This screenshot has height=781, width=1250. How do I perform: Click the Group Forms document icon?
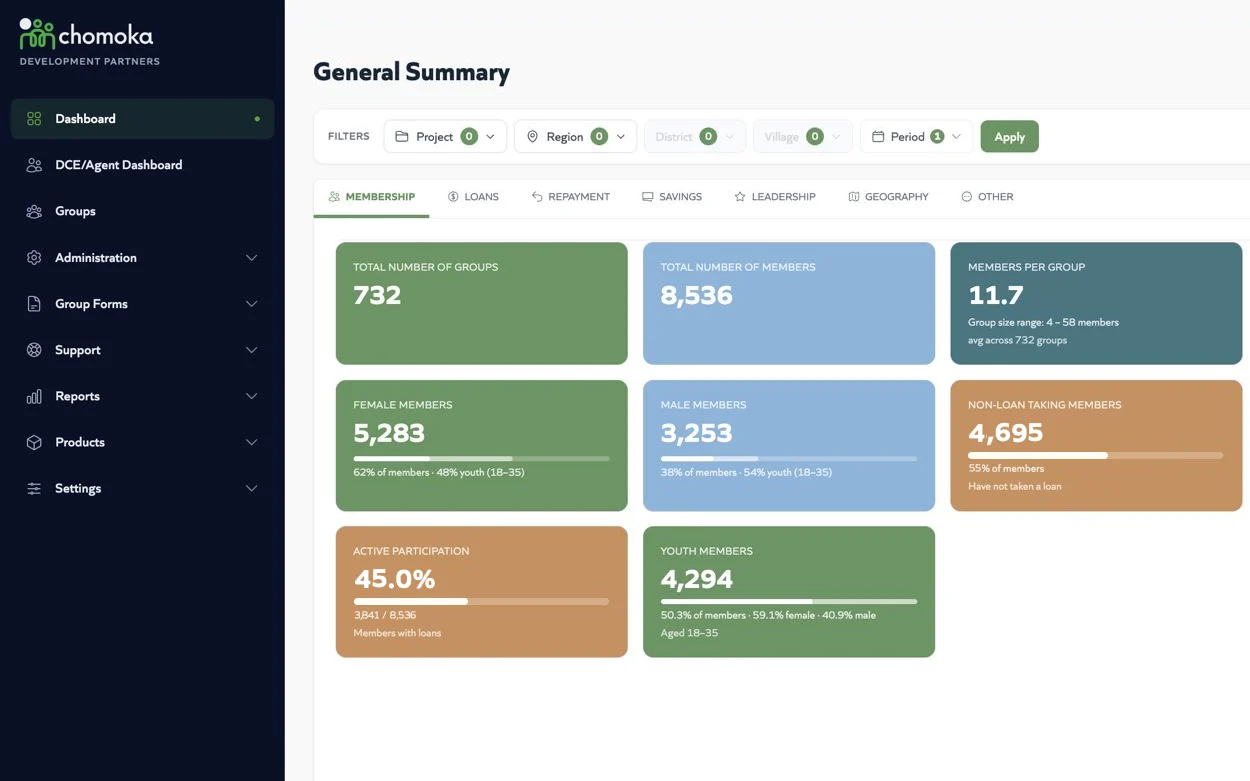tap(34, 304)
